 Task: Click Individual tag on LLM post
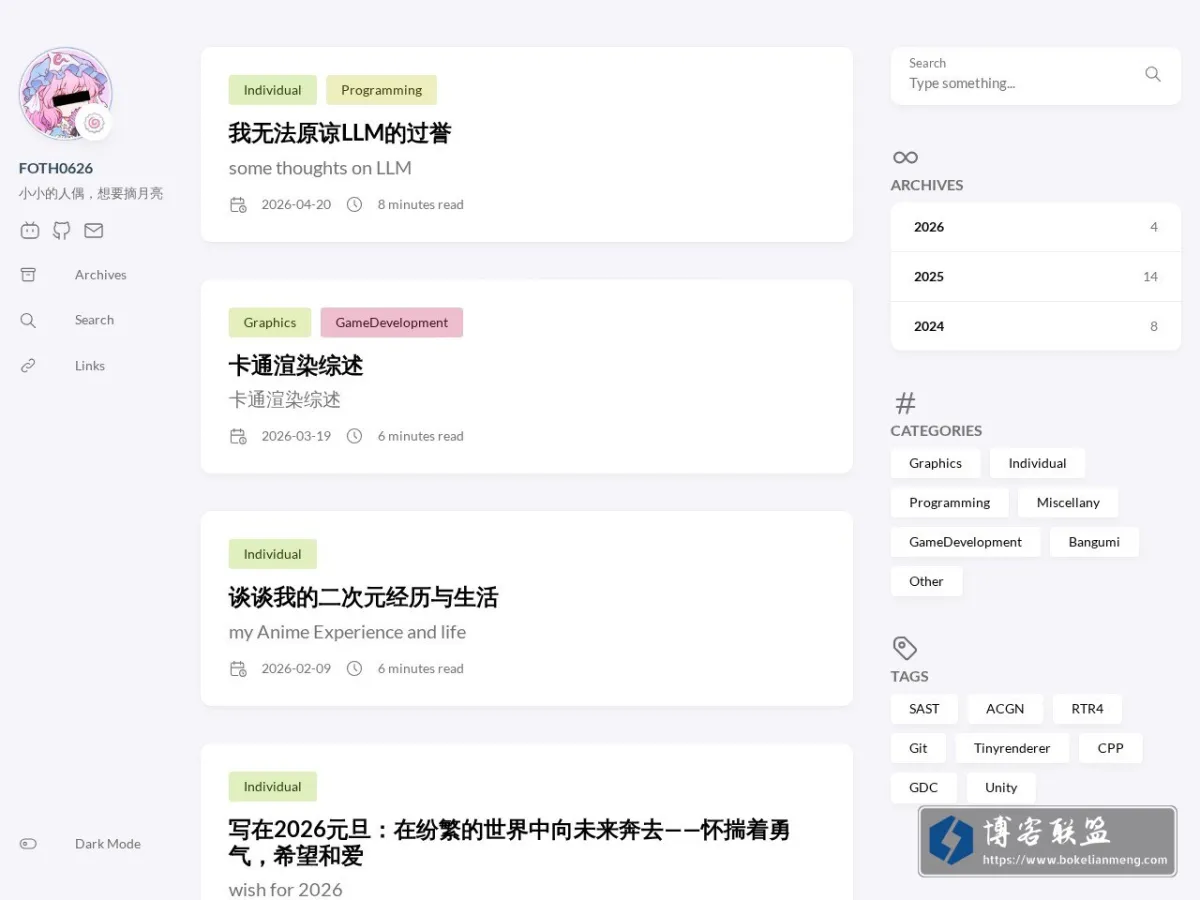[x=273, y=90]
